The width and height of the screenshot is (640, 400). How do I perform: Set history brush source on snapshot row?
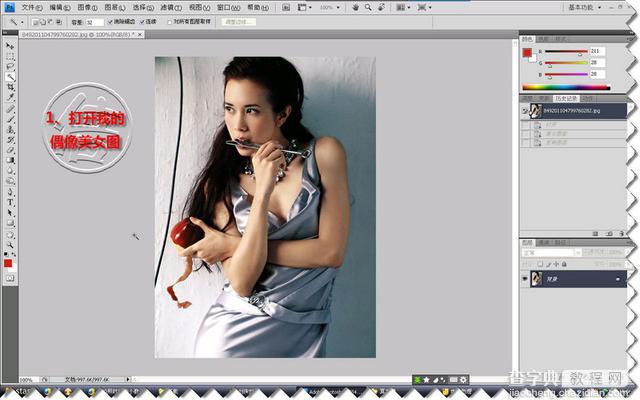525,111
